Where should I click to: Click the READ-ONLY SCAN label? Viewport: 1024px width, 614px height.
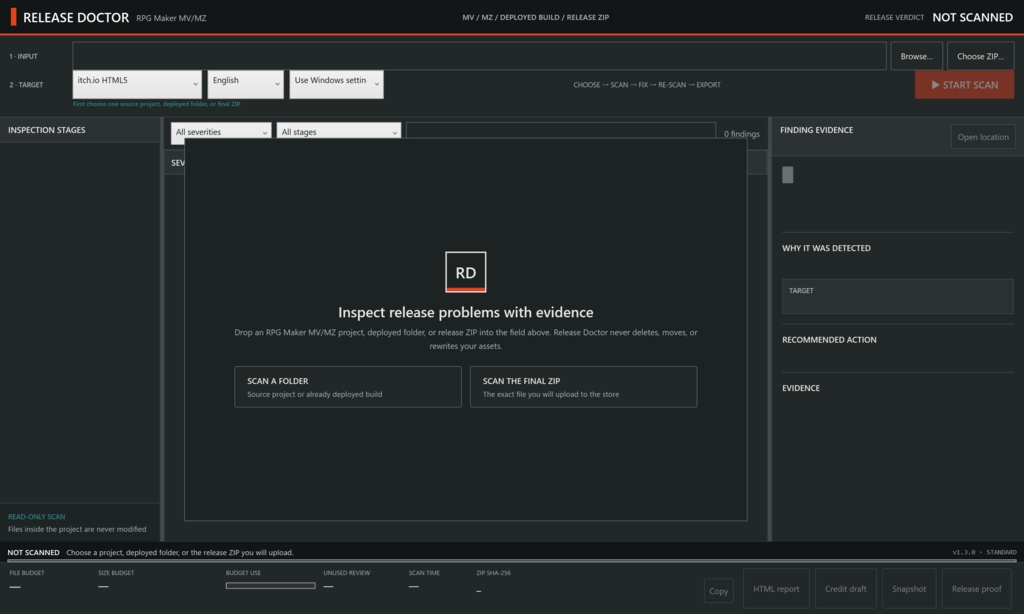37,517
